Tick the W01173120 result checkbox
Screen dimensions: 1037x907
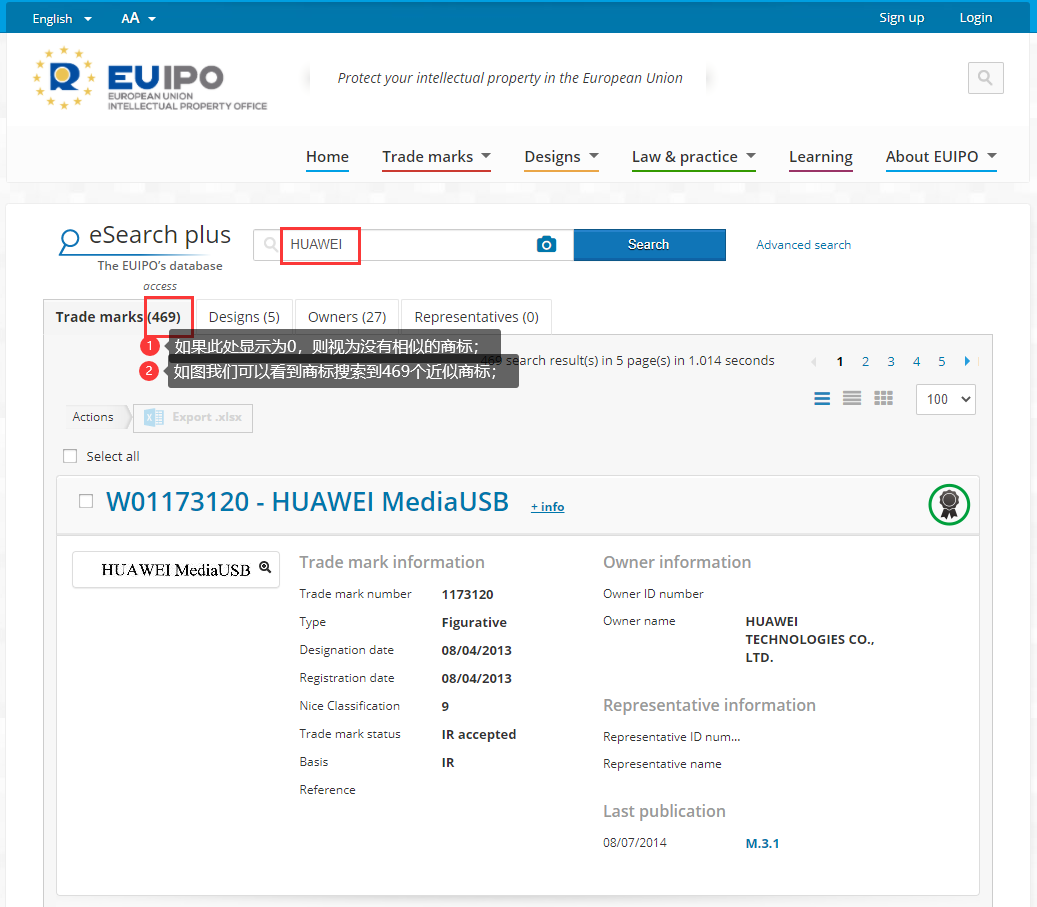86,501
